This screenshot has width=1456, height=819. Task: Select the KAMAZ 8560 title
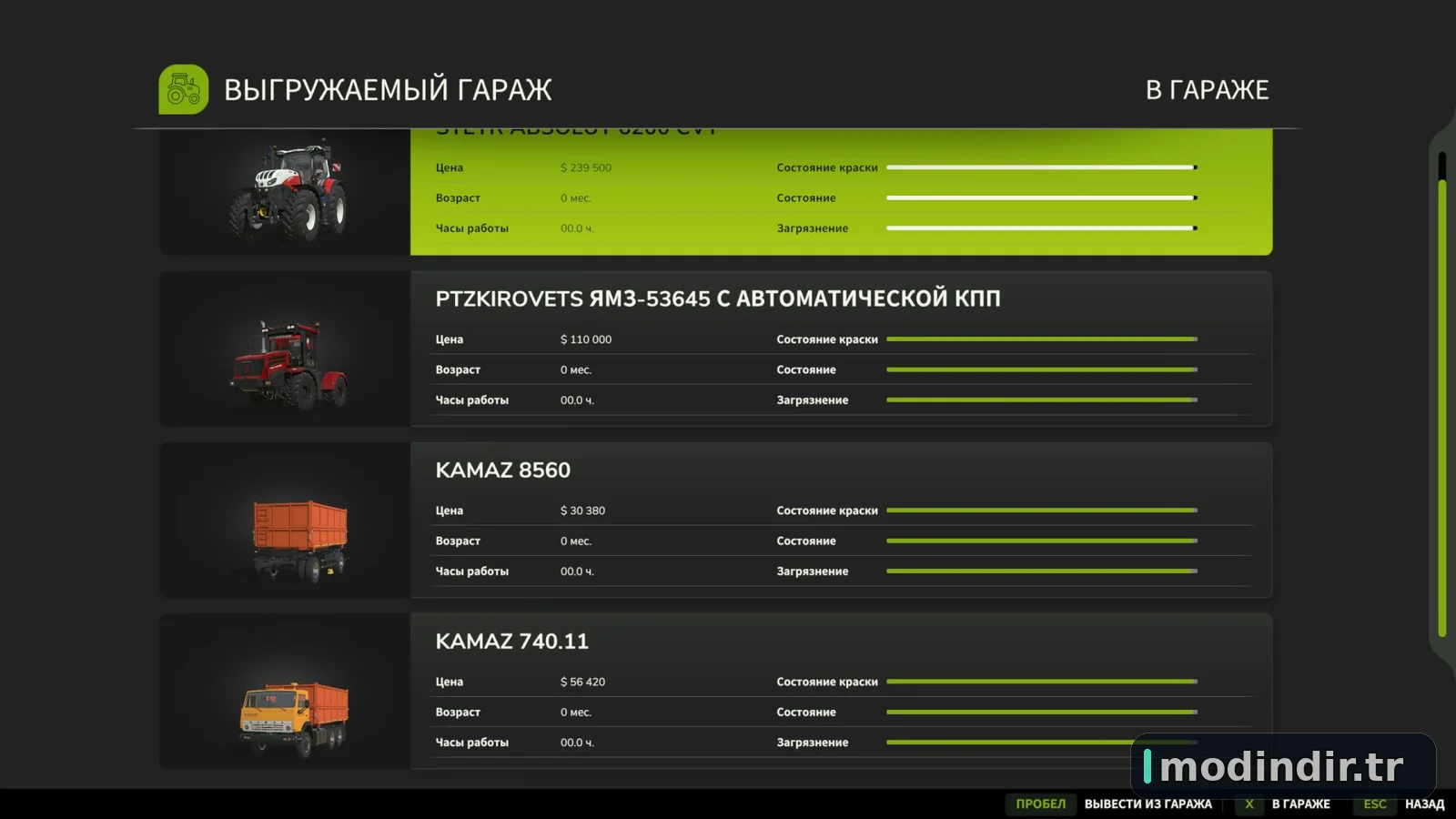[503, 470]
